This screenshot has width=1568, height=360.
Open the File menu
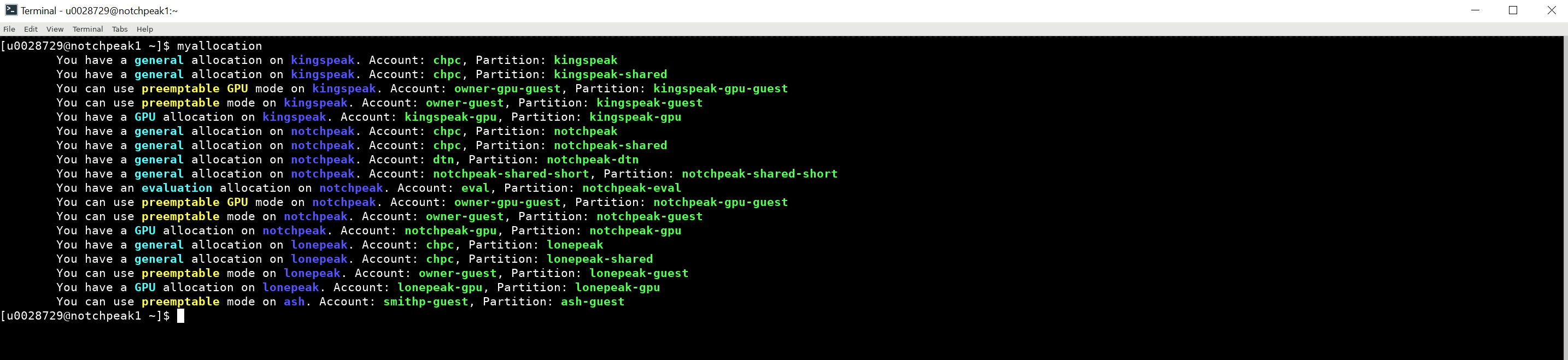coord(9,29)
